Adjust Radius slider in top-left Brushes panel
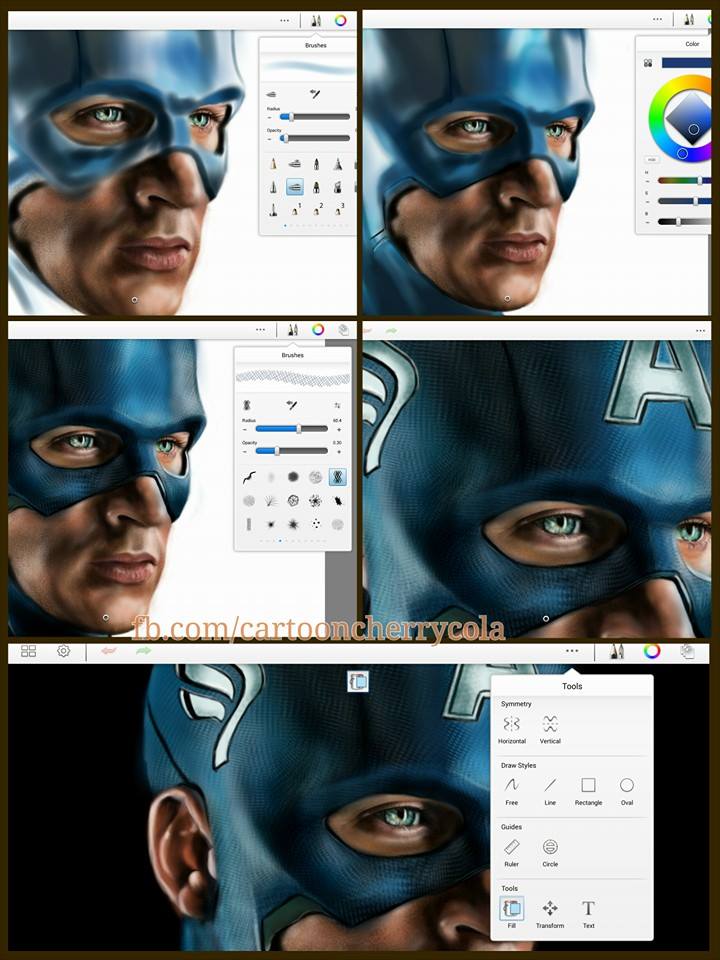 [x=315, y=116]
